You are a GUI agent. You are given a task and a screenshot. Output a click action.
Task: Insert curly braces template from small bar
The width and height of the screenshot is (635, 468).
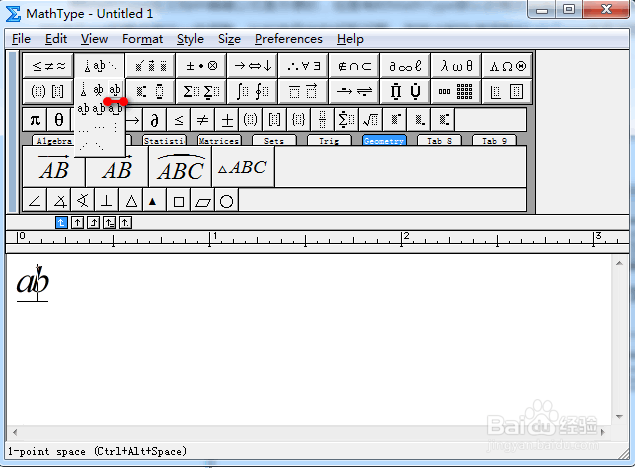[x=298, y=120]
